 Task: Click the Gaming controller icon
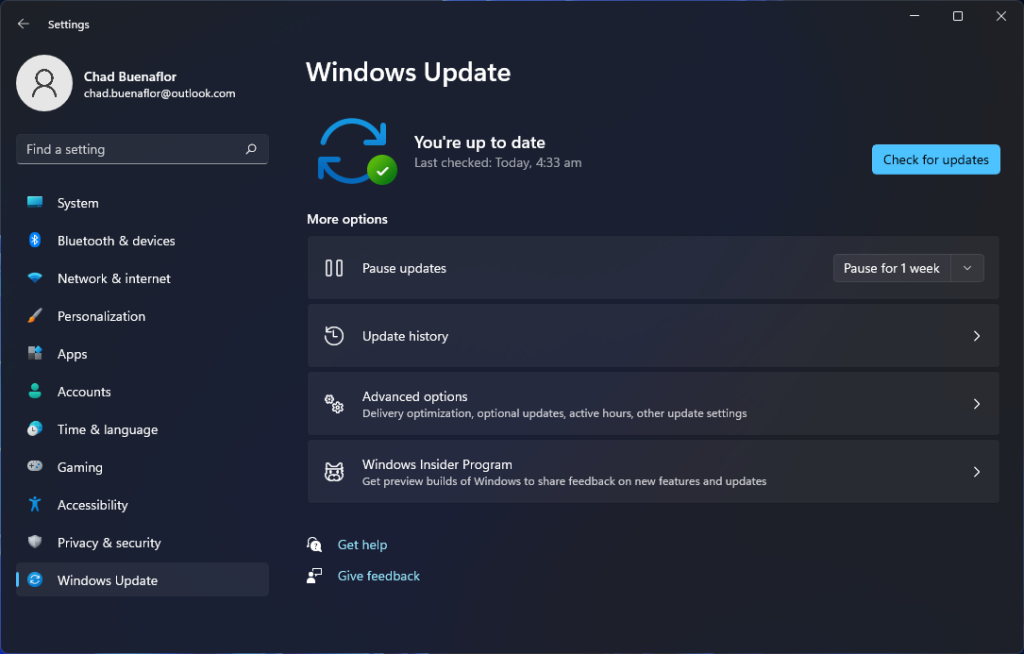(35, 466)
